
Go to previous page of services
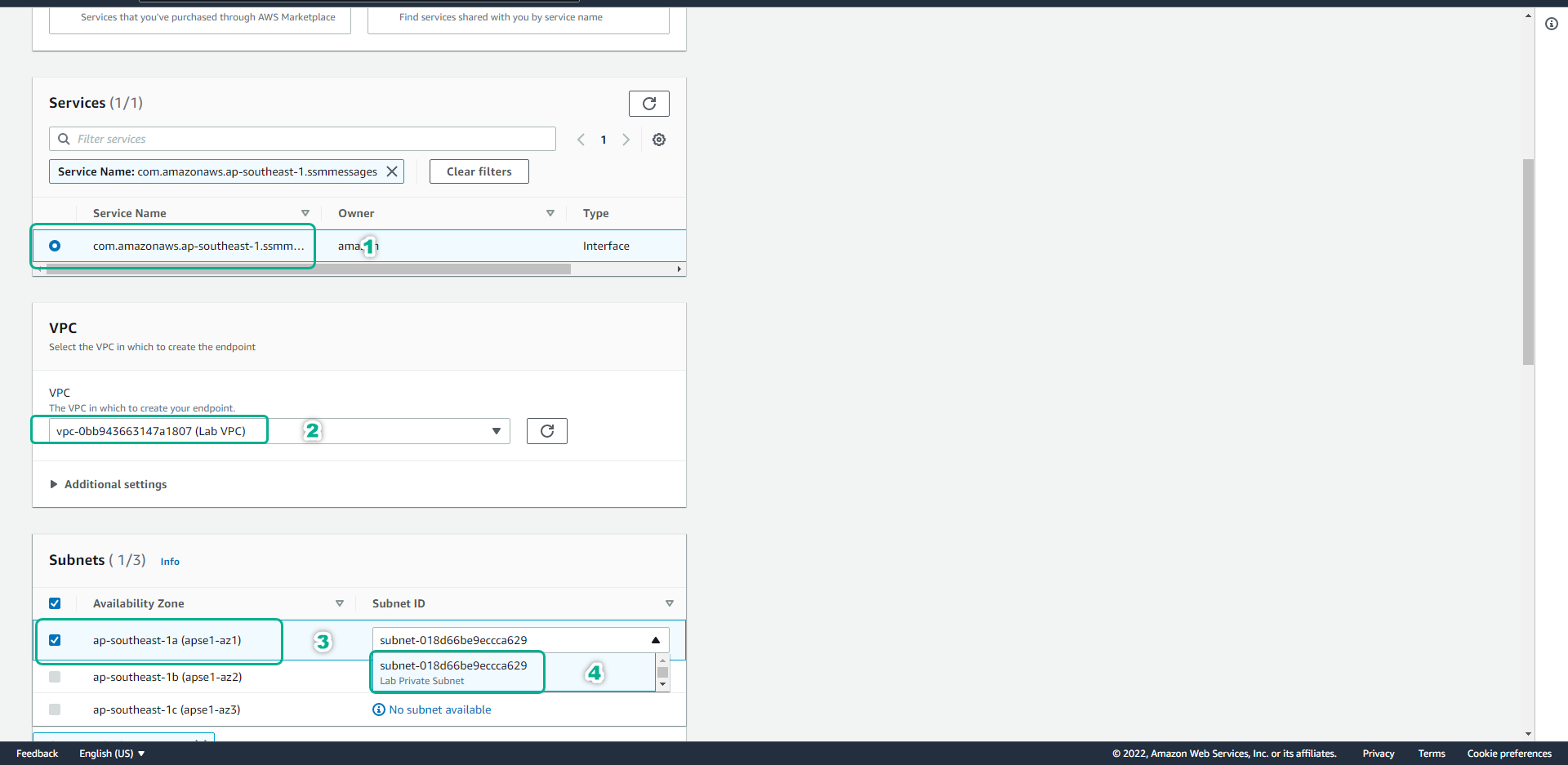(581, 140)
